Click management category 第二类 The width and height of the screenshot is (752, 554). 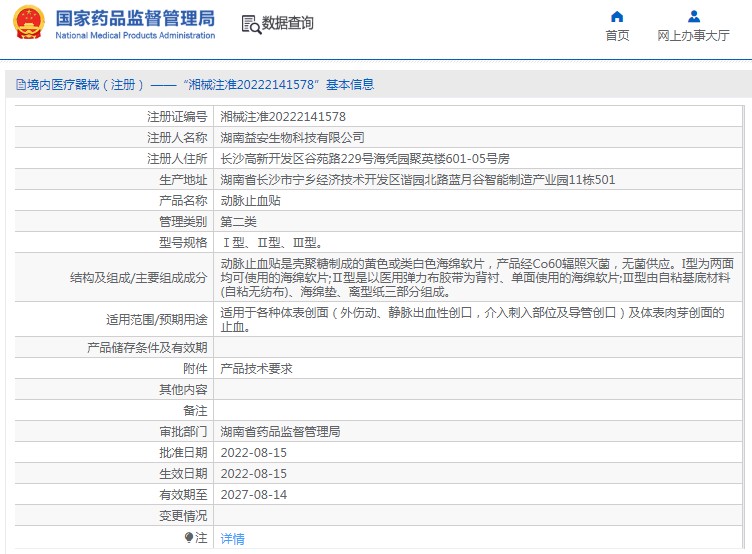point(238,222)
